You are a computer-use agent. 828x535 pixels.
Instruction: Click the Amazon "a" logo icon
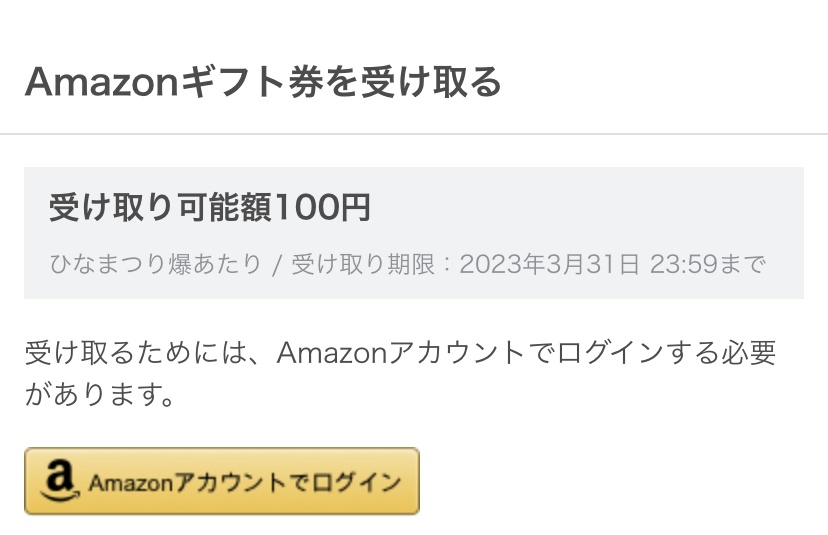tap(60, 480)
